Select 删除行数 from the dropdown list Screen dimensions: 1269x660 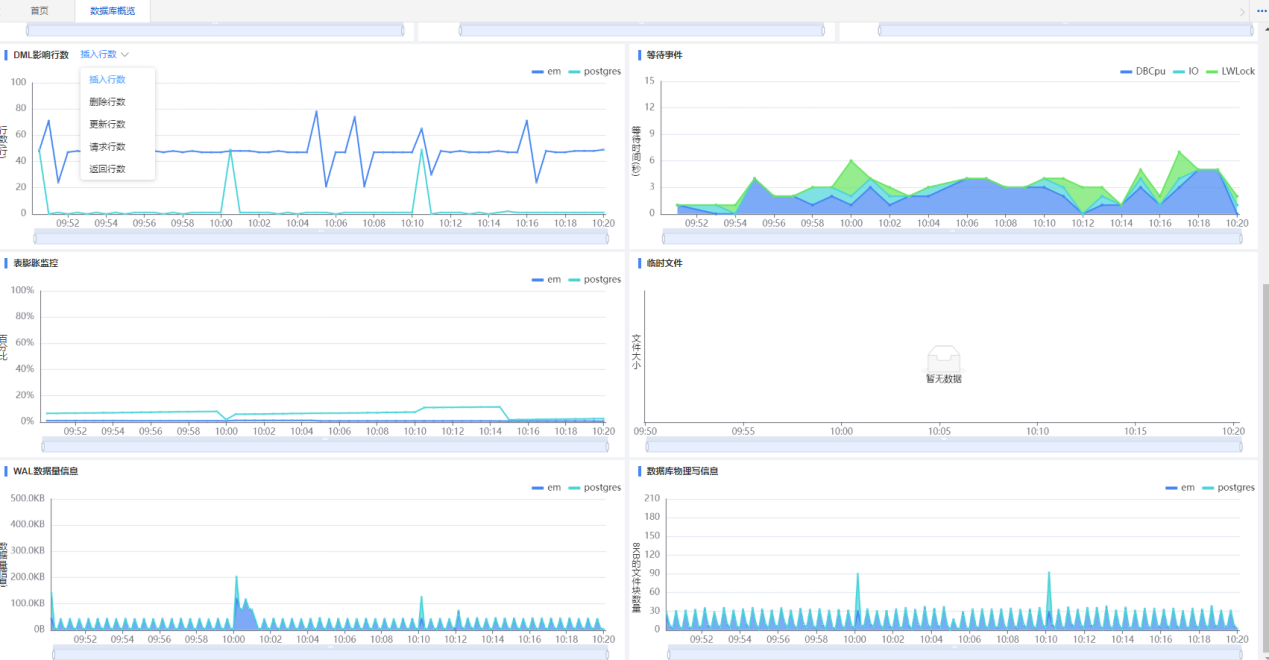tap(107, 102)
